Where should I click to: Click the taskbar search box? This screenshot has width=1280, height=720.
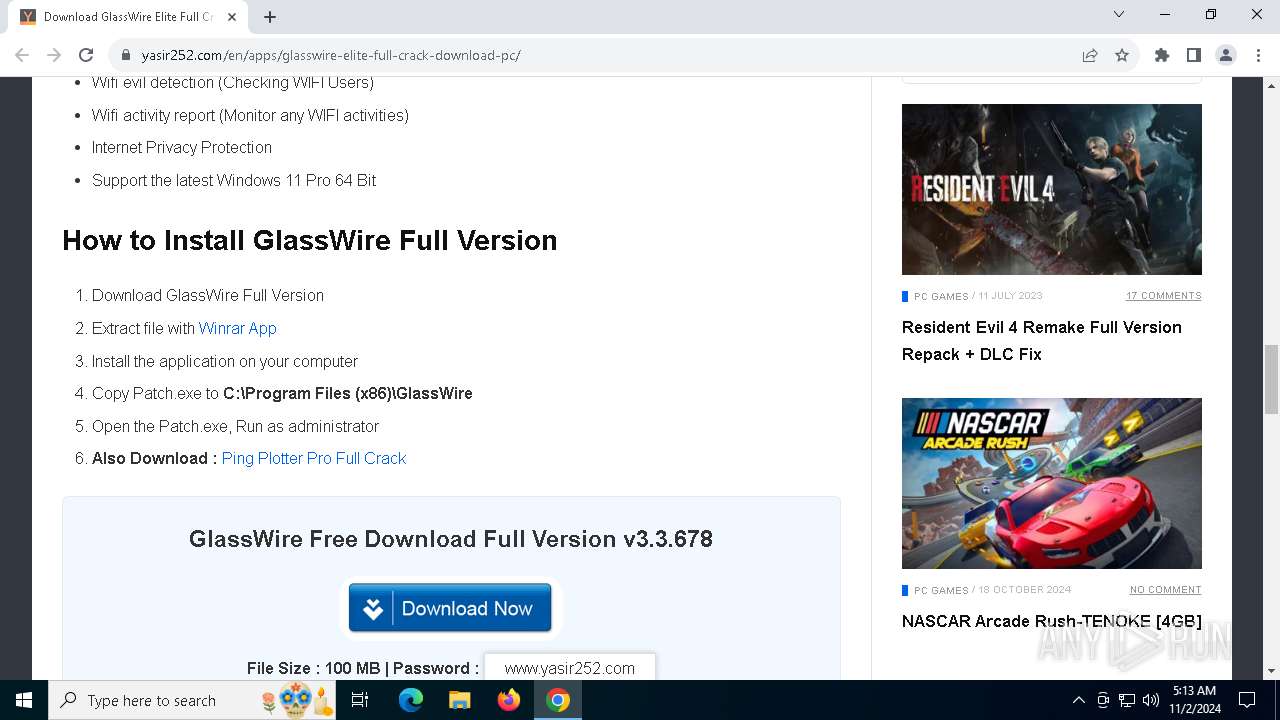(x=194, y=700)
